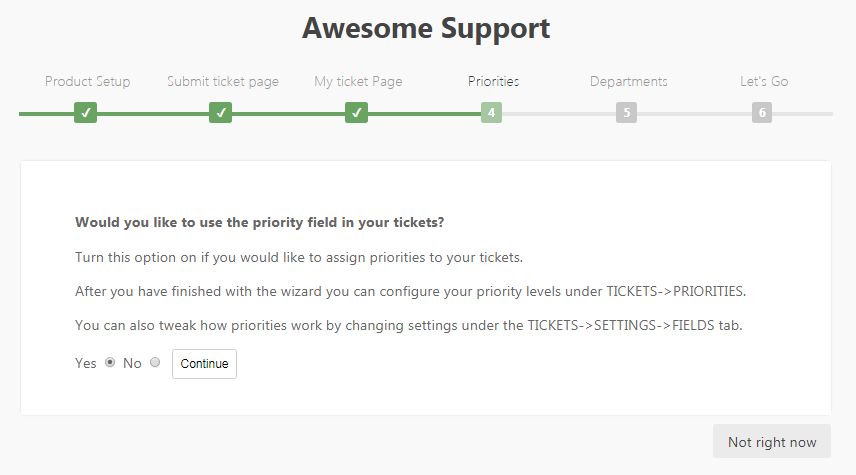
Task: Open the Departments step label
Action: point(628,82)
